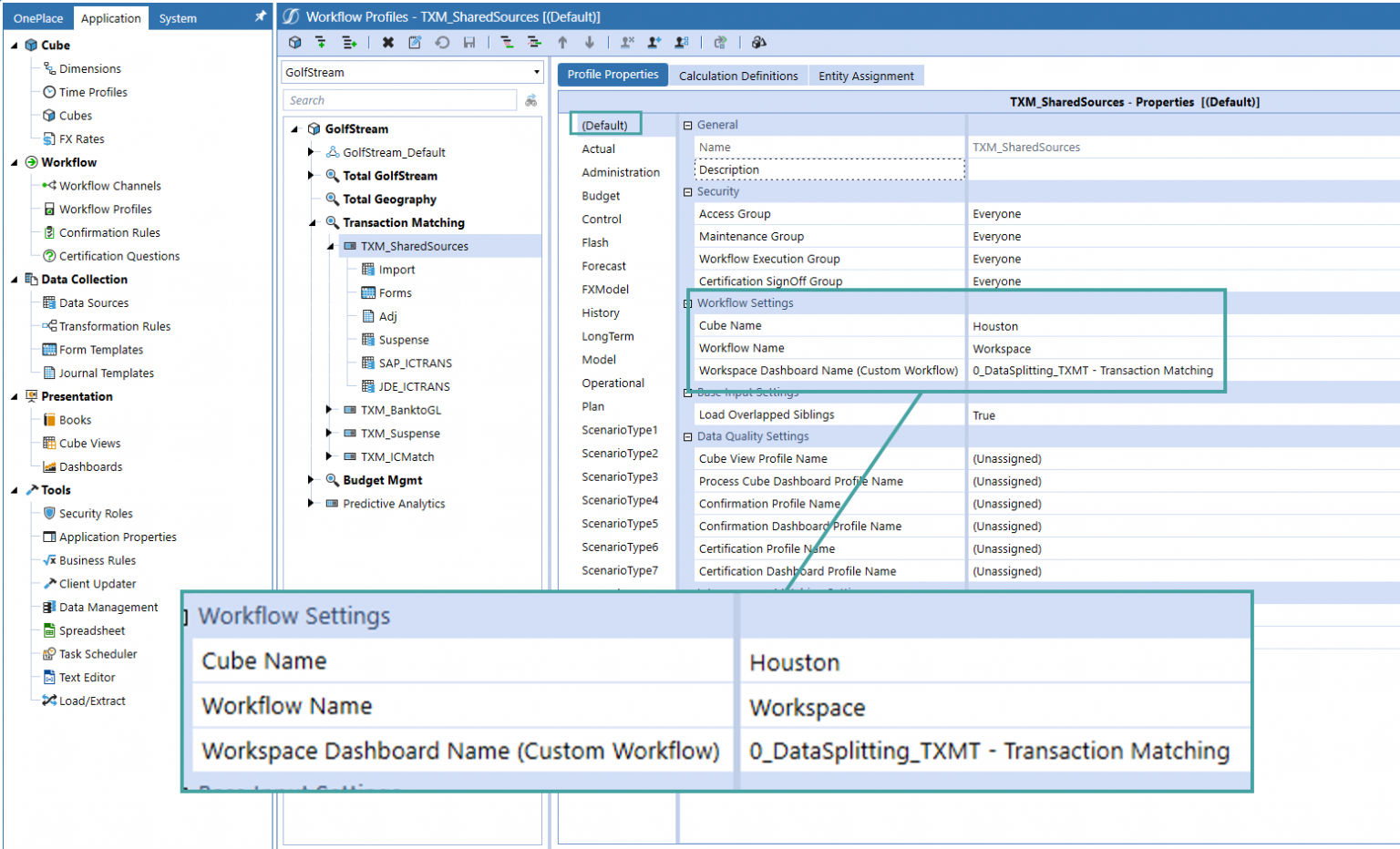Click the Load Overlapped Siblings value True

tap(984, 415)
